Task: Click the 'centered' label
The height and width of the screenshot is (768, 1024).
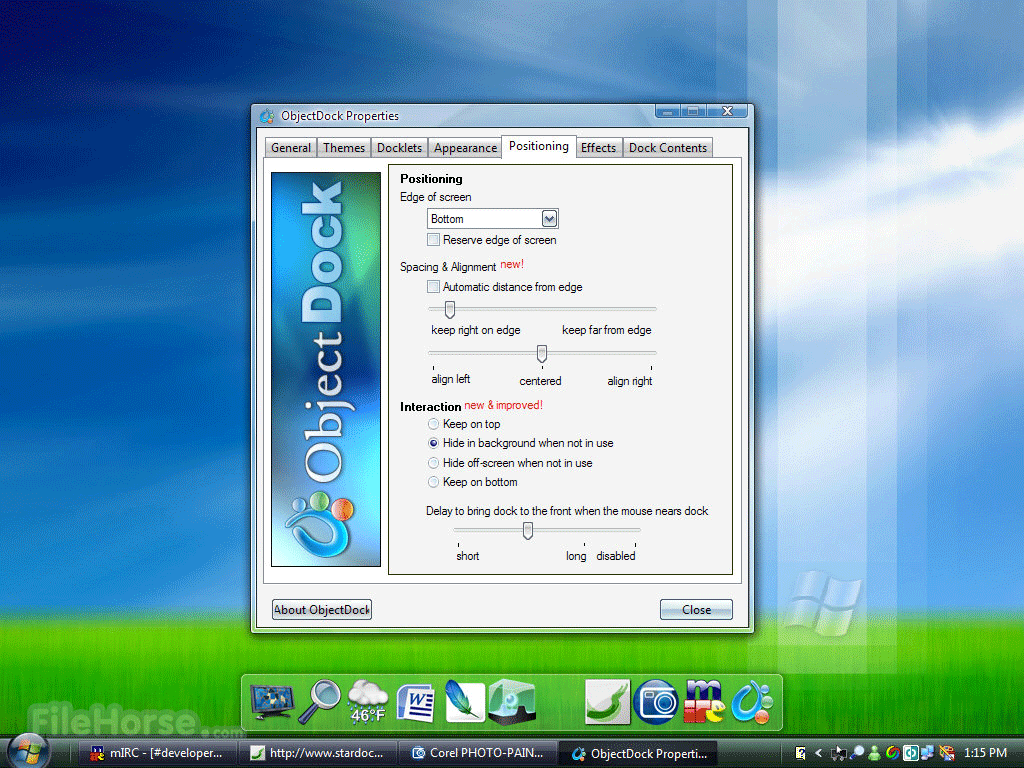Action: (540, 381)
